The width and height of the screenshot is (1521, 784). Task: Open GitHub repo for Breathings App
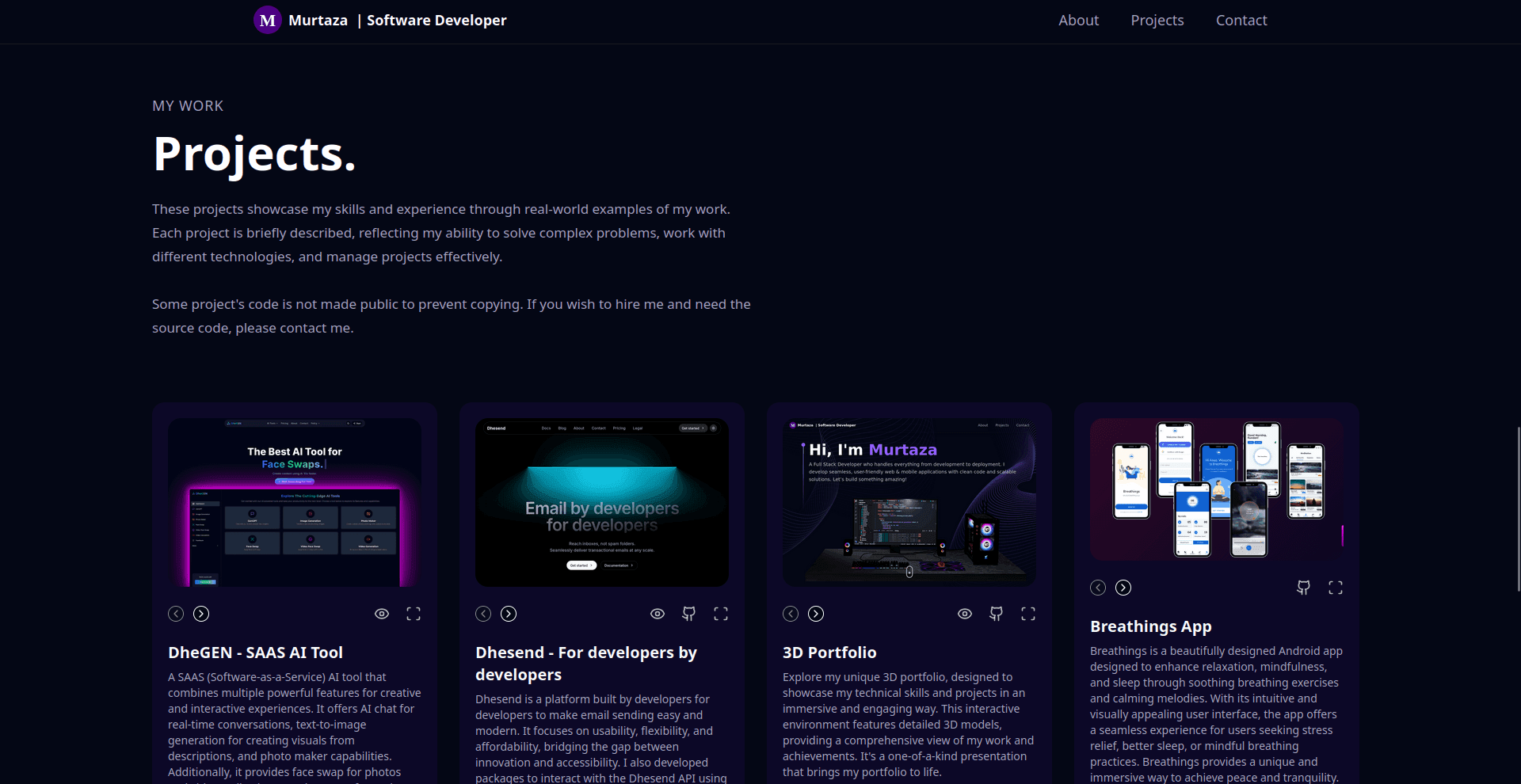[x=1304, y=588]
